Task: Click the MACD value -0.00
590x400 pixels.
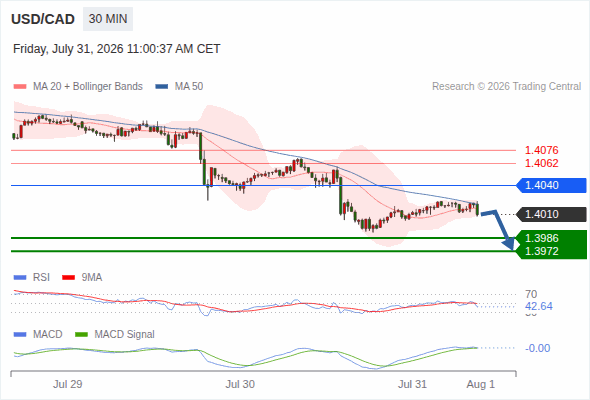Action: pos(538,348)
